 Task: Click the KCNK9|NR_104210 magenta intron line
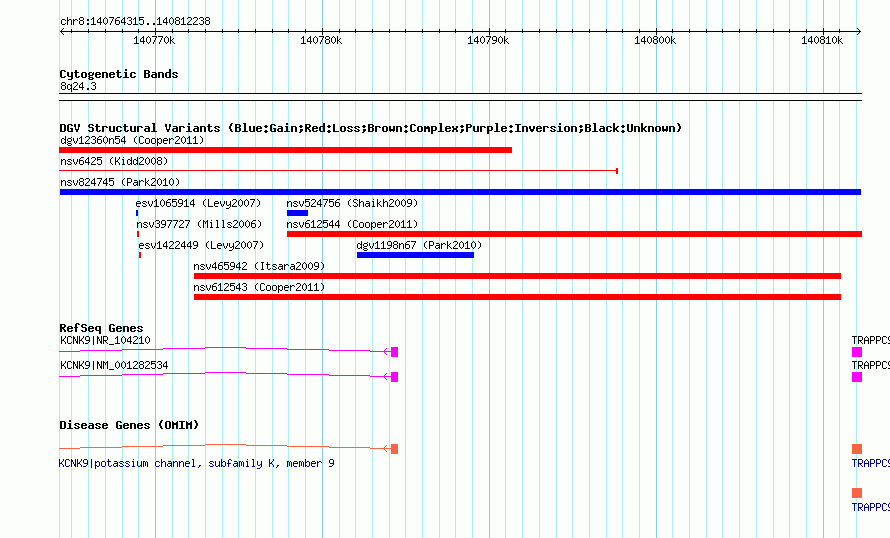[x=224, y=349]
